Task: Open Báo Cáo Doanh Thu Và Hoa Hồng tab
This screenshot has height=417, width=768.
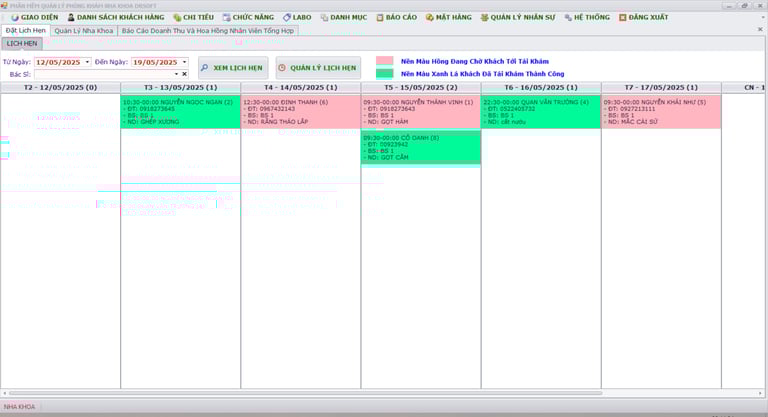Action: 208,30
